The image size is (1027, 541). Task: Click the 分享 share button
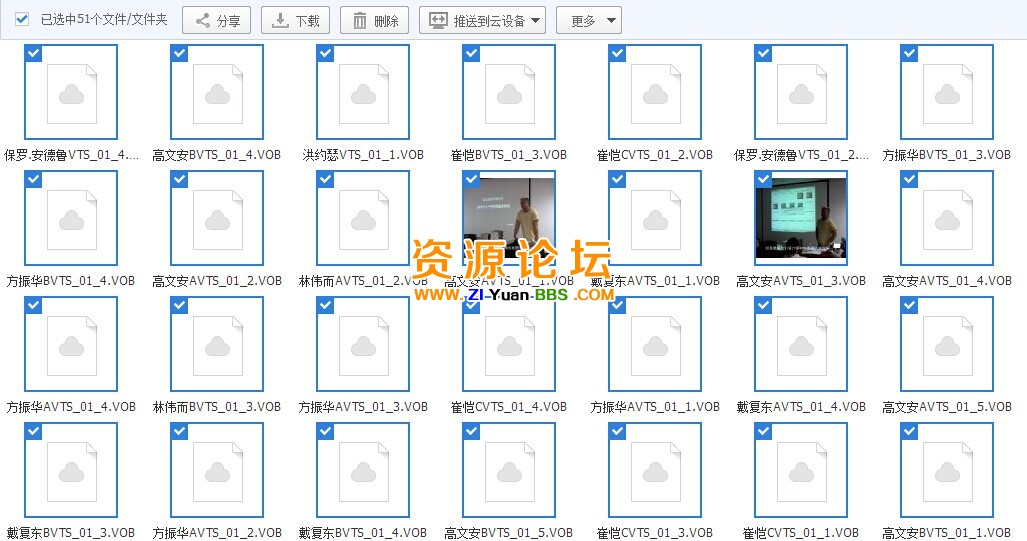(216, 20)
